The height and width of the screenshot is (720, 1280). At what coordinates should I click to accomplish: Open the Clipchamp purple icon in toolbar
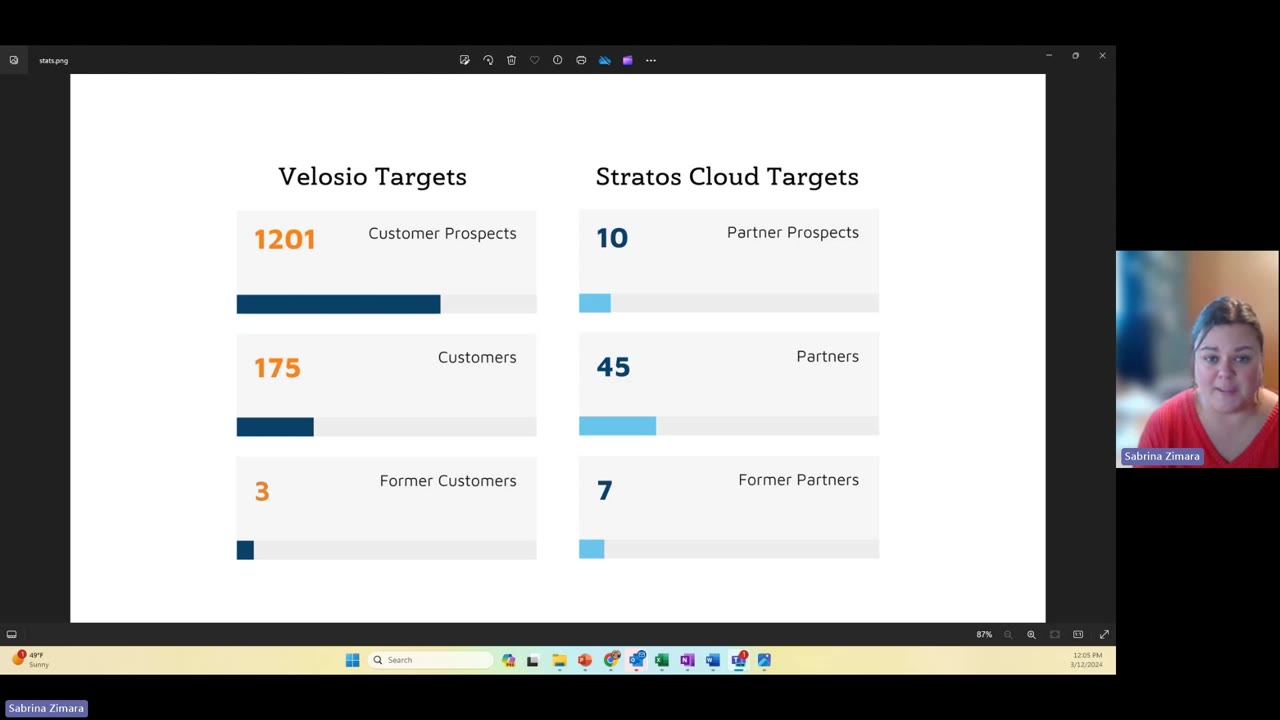tap(627, 60)
